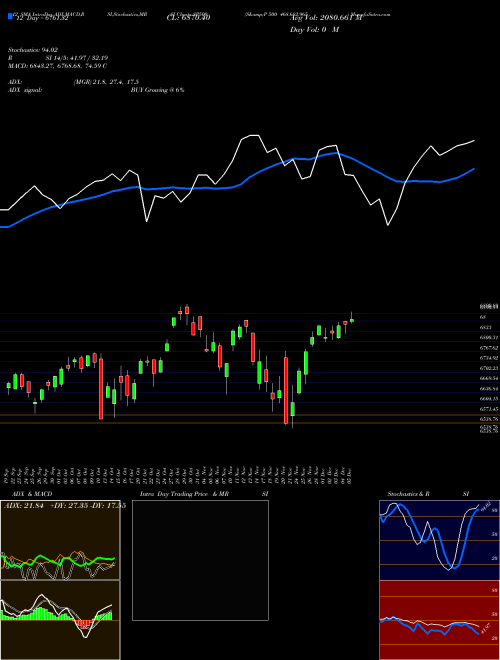Image resolution: width=500 pixels, height=660 pixels.
Task: Click the blue Stochastics oscillator panel
Action: click(x=439, y=540)
